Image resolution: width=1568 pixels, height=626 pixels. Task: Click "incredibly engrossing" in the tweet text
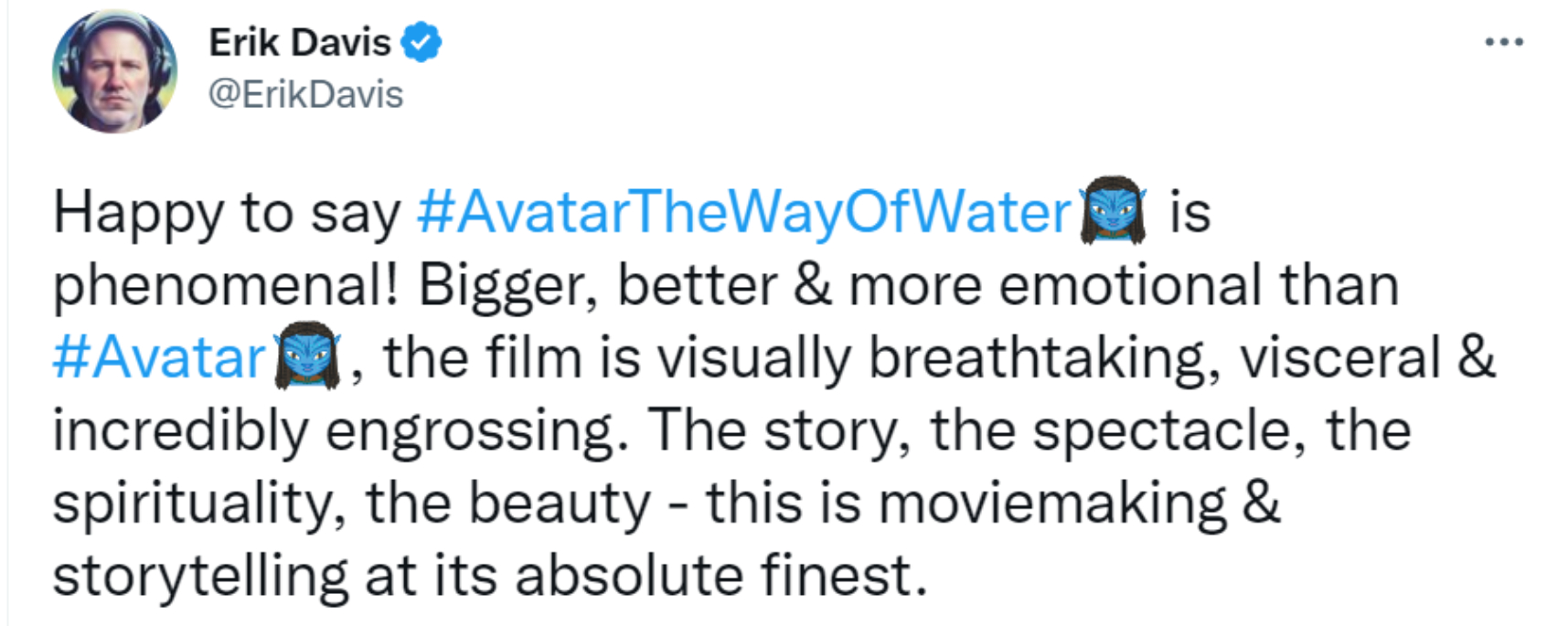339,430
